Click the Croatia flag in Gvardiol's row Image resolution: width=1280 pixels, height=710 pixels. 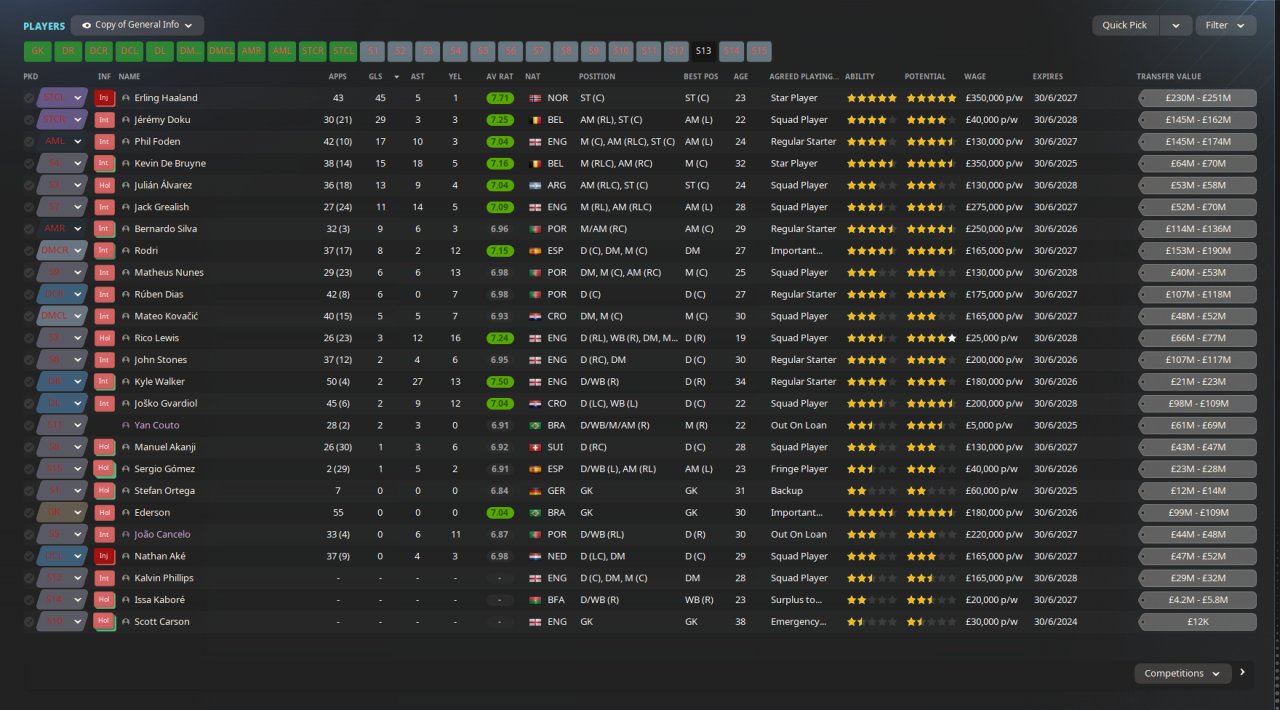click(534, 404)
